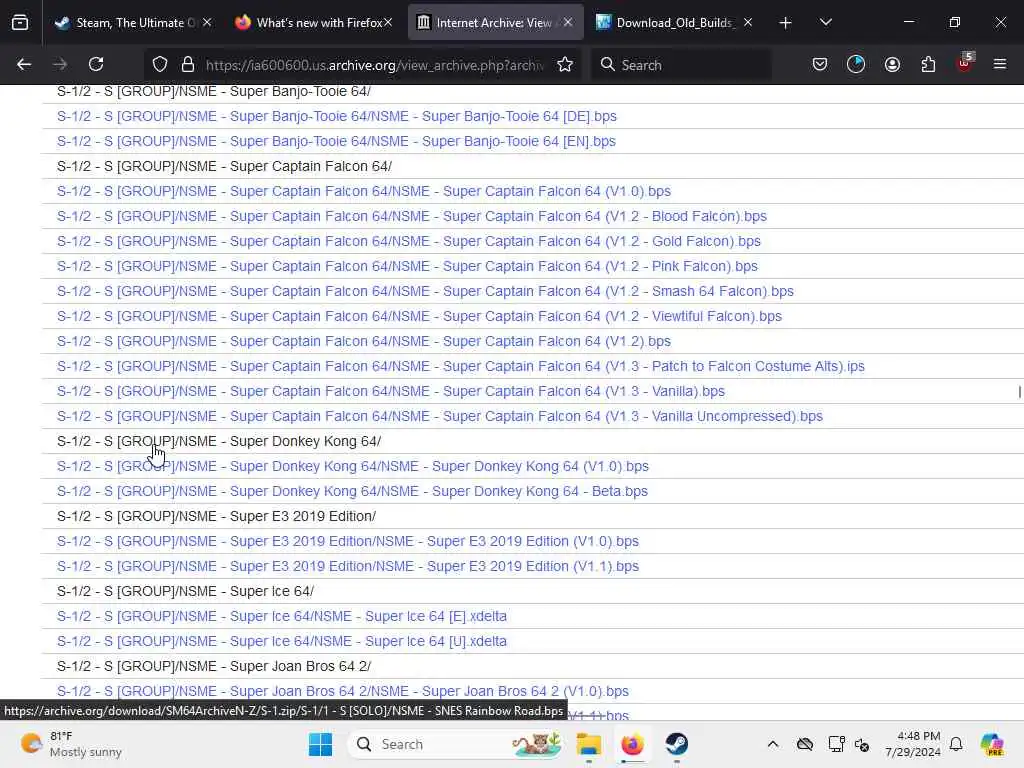Open the Windows Start menu

(320, 744)
